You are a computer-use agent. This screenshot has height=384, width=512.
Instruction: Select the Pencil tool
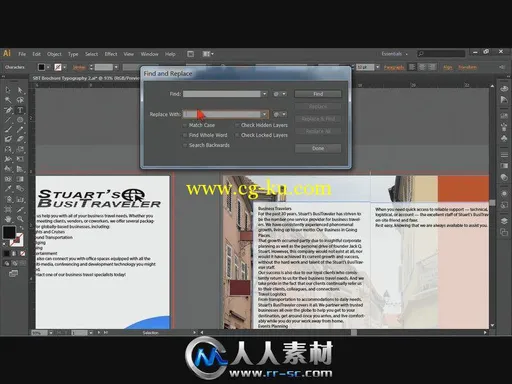(x=20, y=130)
